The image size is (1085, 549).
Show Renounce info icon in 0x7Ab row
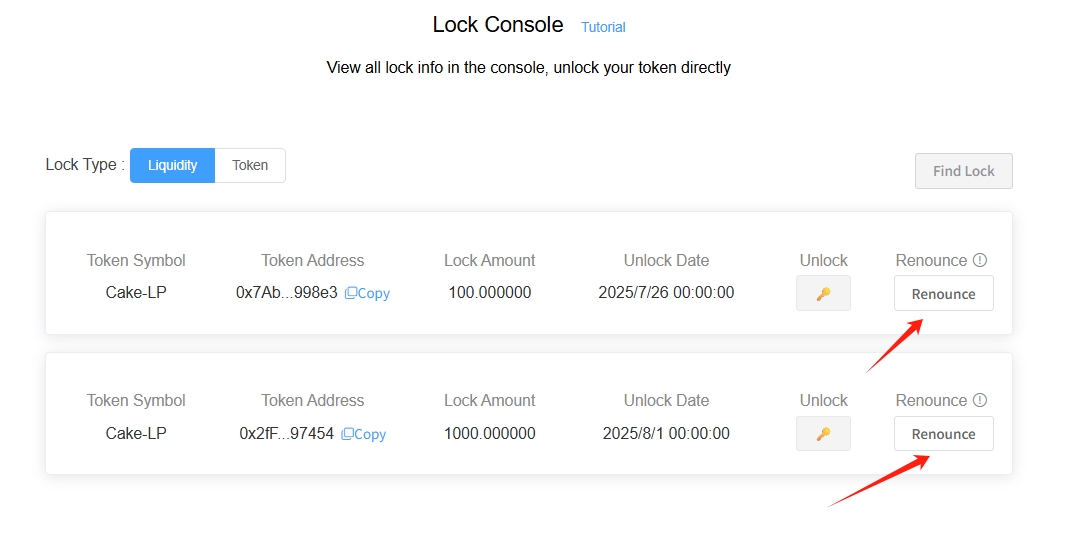980,260
